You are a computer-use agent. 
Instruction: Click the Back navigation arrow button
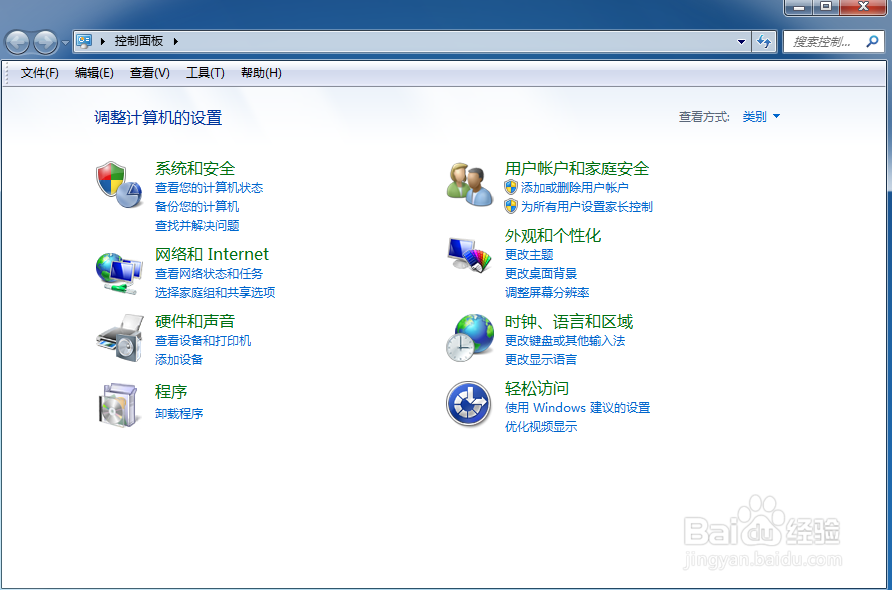(x=17, y=42)
